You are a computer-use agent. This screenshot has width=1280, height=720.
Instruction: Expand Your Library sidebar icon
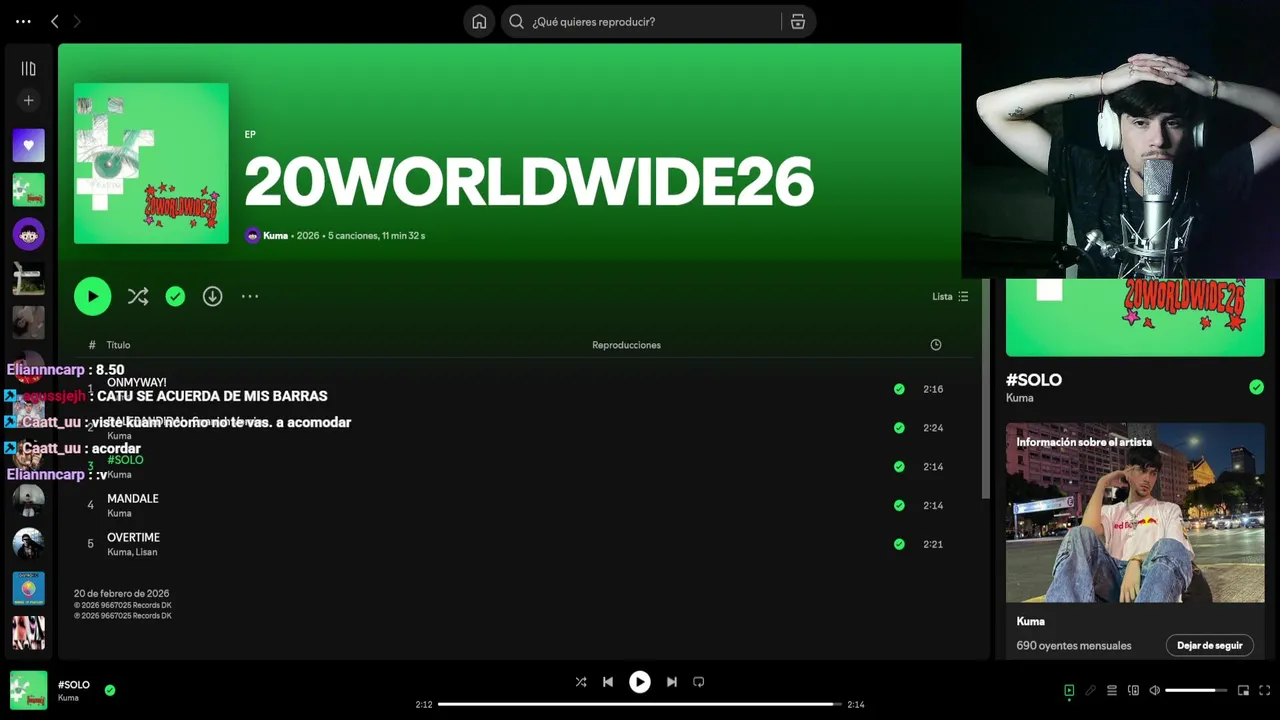[x=28, y=69]
